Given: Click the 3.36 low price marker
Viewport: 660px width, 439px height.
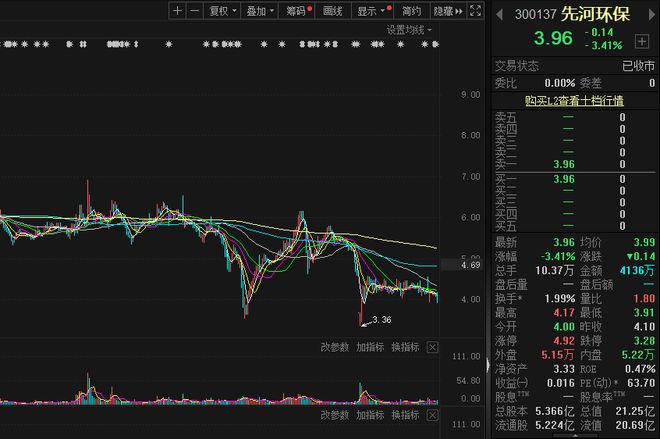Looking at the screenshot, I should tap(381, 320).
